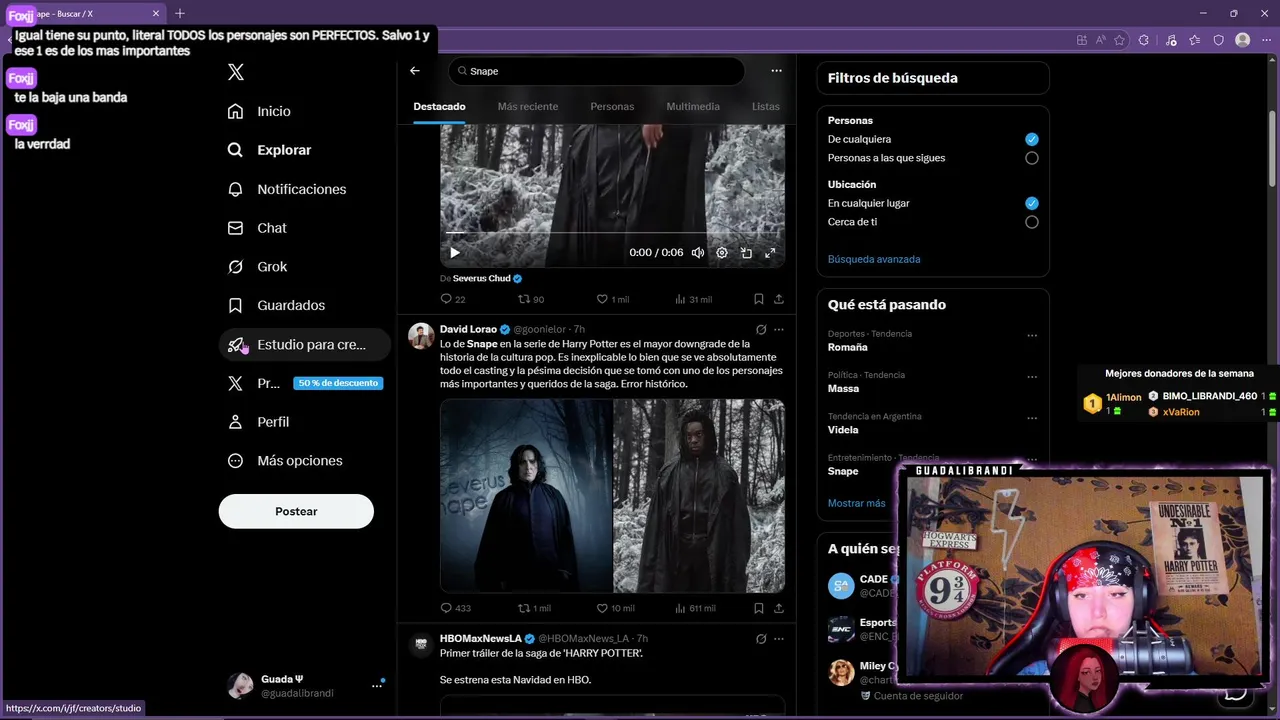The width and height of the screenshot is (1280, 720).
Task: Switch to Multimedia tab
Action: [x=693, y=106]
